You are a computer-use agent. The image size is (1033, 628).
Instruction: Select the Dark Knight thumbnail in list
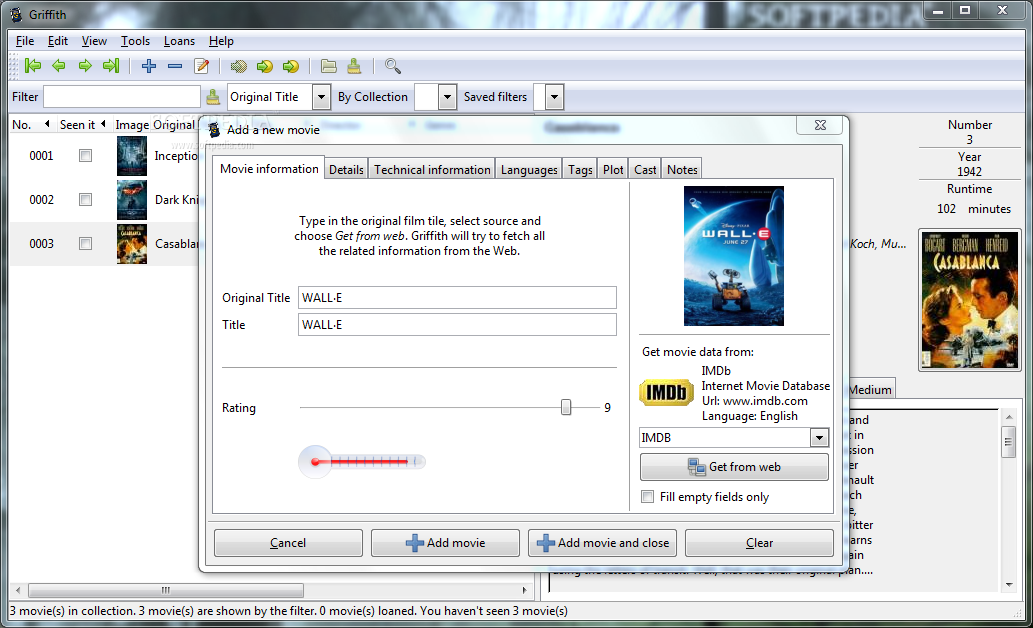[132, 200]
